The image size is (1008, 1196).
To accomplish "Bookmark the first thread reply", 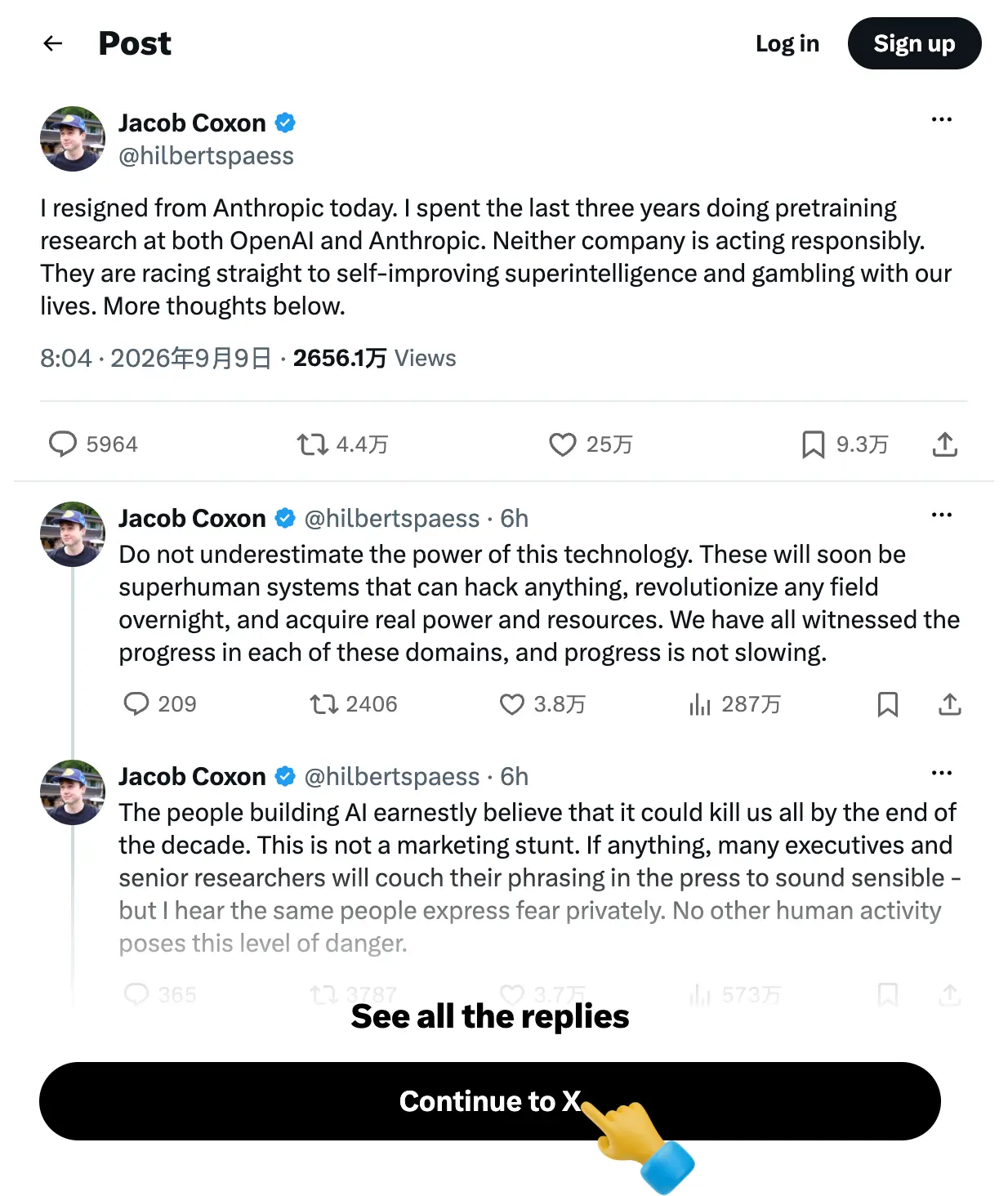I will tap(888, 704).
